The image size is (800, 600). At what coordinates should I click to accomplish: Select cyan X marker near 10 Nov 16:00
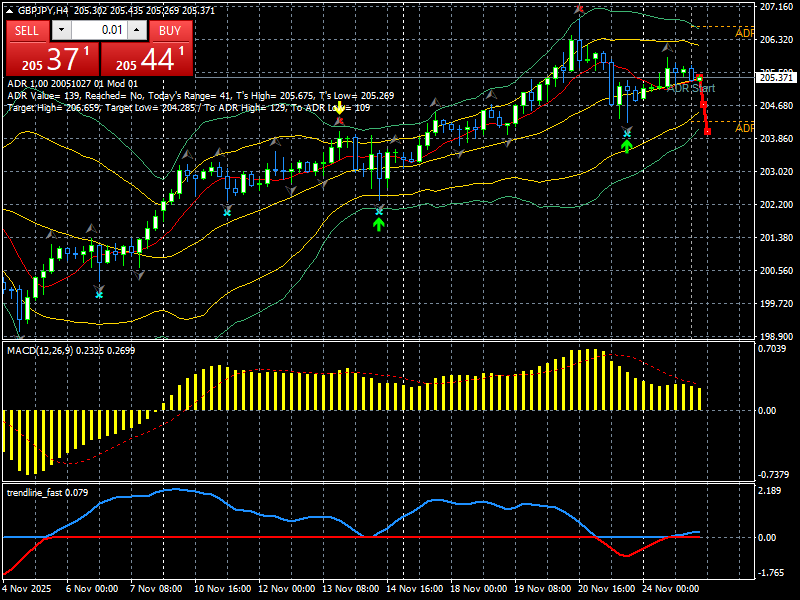227,212
